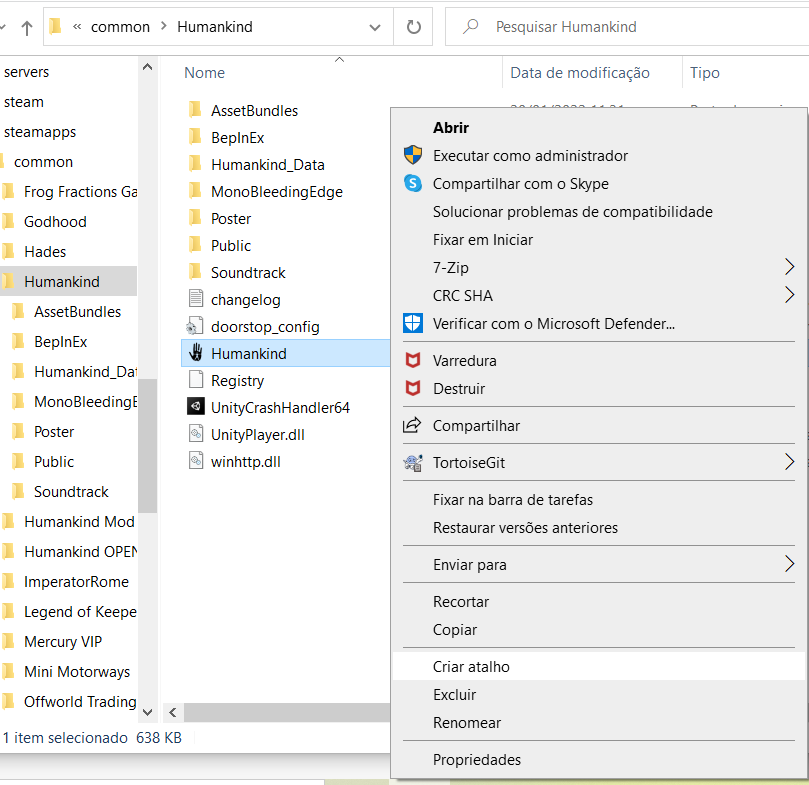Click the changelog text file icon
The height and width of the screenshot is (785, 809).
196,299
